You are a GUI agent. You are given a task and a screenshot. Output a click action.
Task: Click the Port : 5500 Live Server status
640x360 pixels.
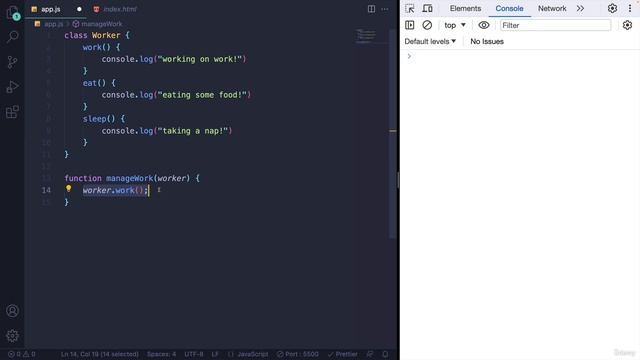[298, 354]
